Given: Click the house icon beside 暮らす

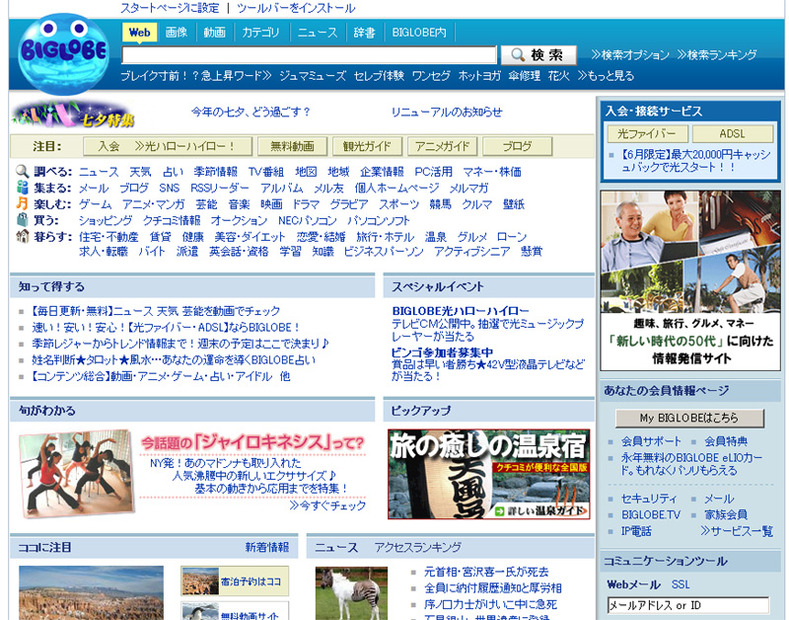Looking at the screenshot, I should (x=22, y=236).
